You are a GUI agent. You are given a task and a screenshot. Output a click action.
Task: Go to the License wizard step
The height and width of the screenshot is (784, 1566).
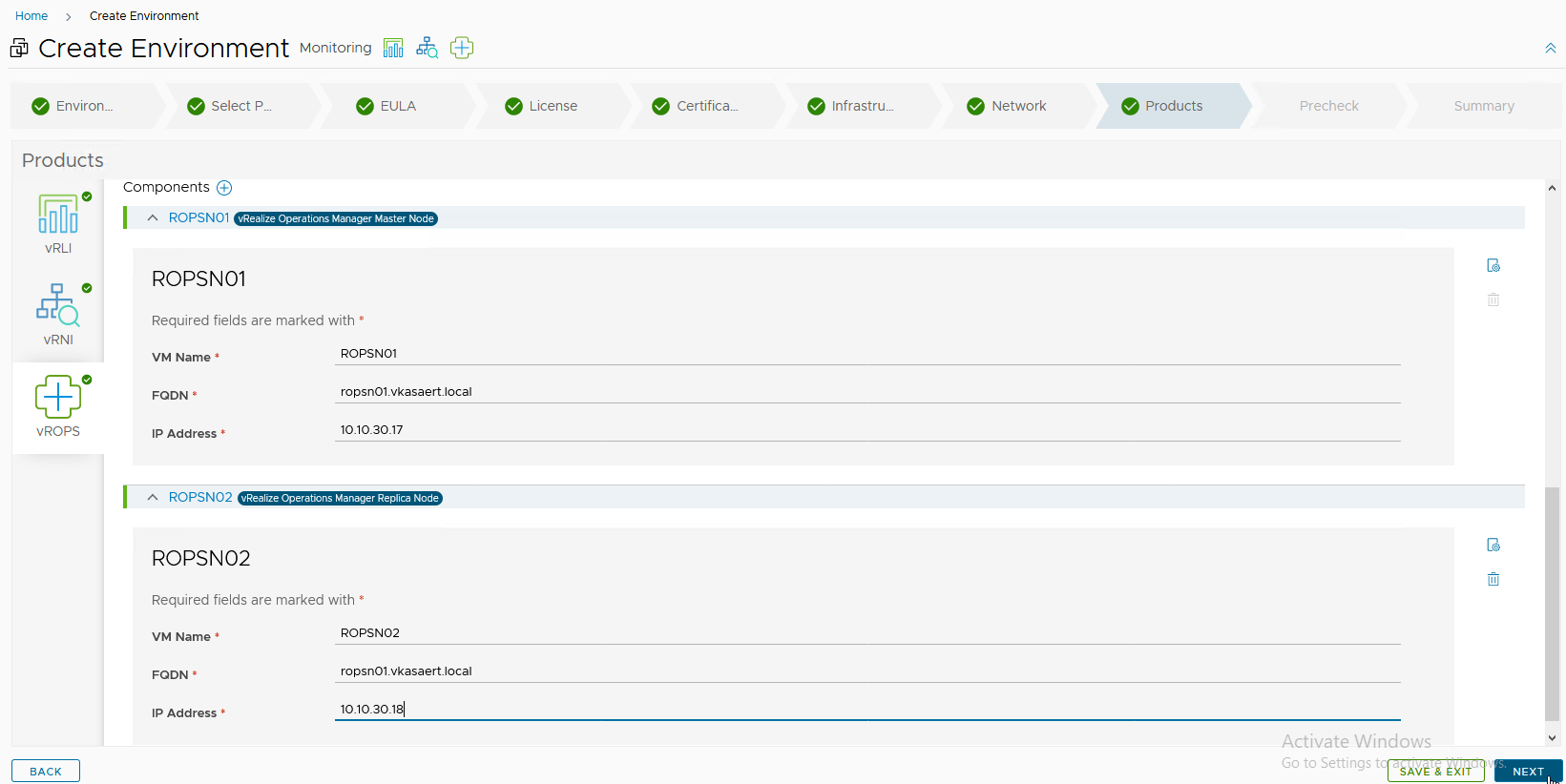pos(553,106)
